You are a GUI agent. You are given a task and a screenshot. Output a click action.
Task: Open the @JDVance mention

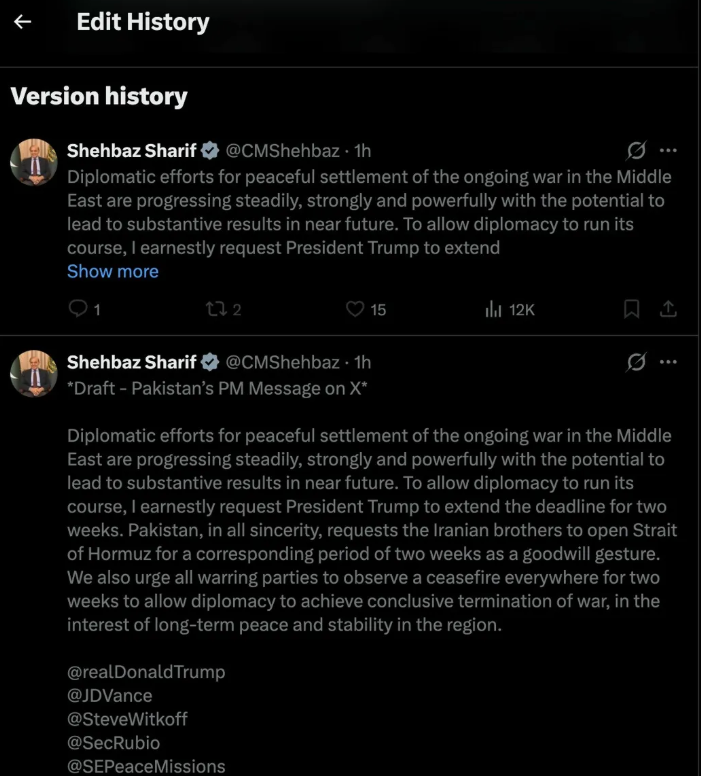109,695
